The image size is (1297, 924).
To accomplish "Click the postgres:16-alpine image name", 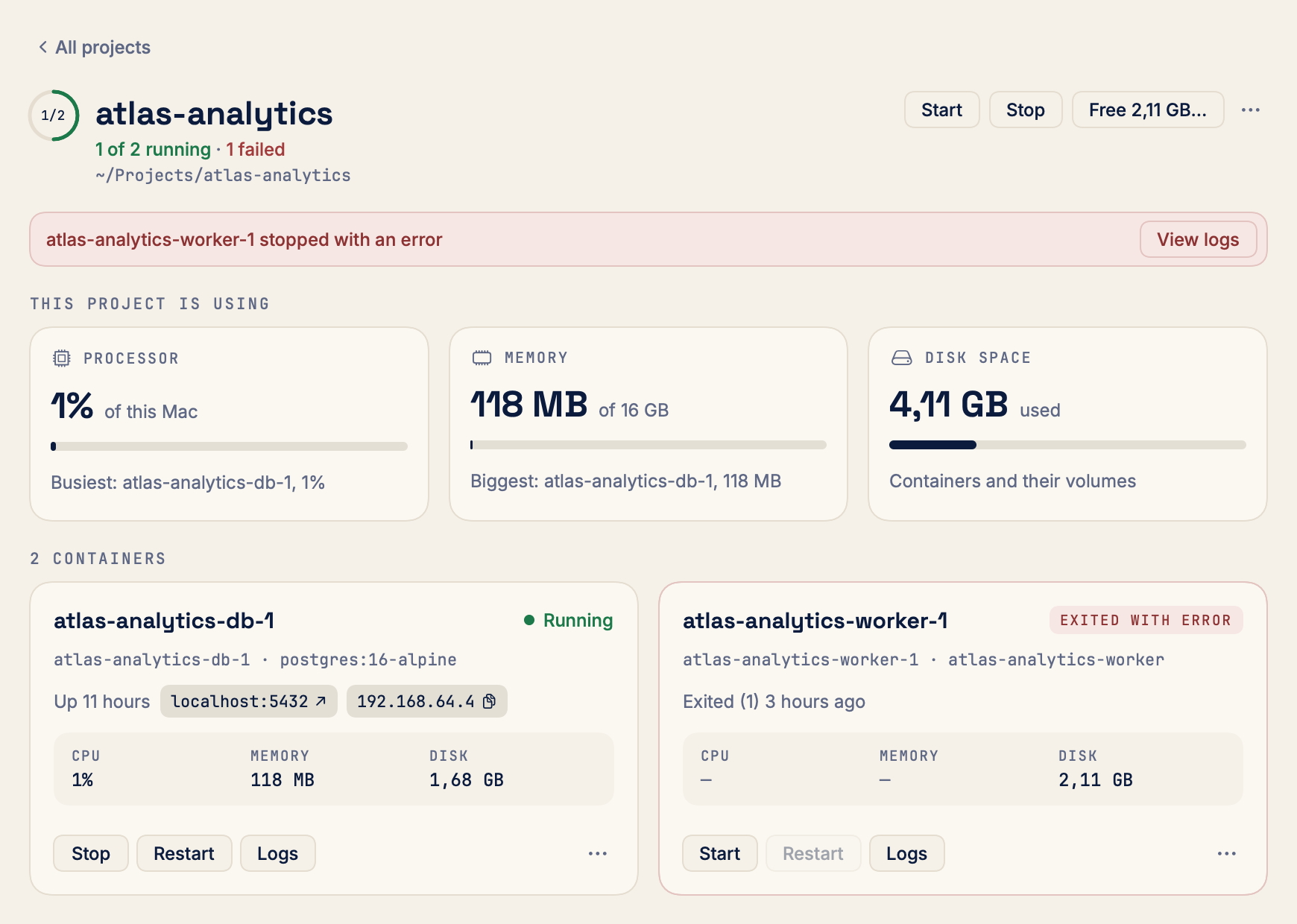I will click(x=368, y=659).
